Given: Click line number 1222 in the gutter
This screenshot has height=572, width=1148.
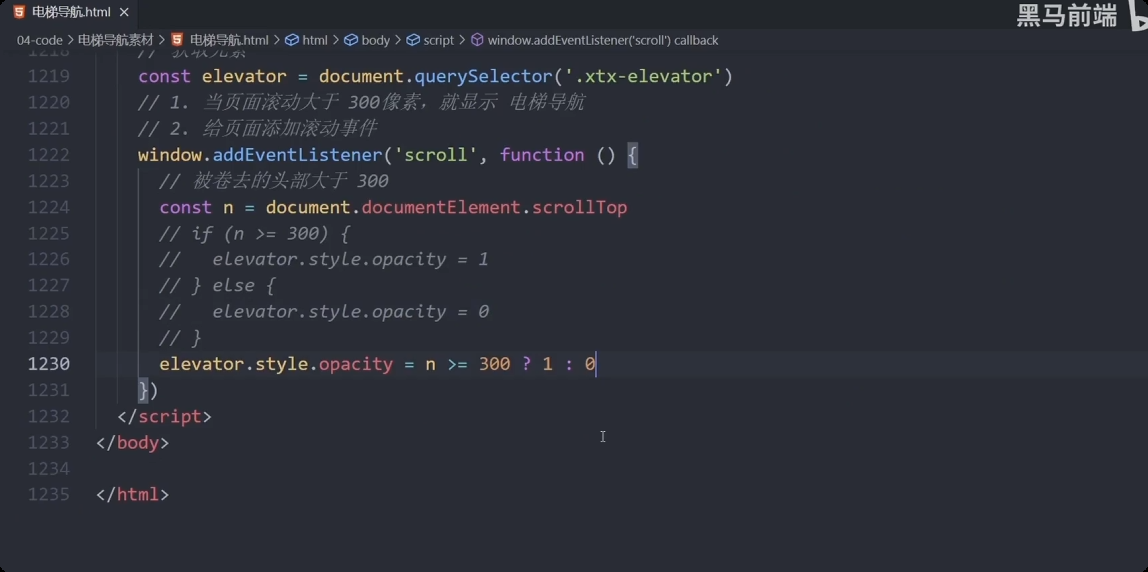Looking at the screenshot, I should click(x=49, y=155).
